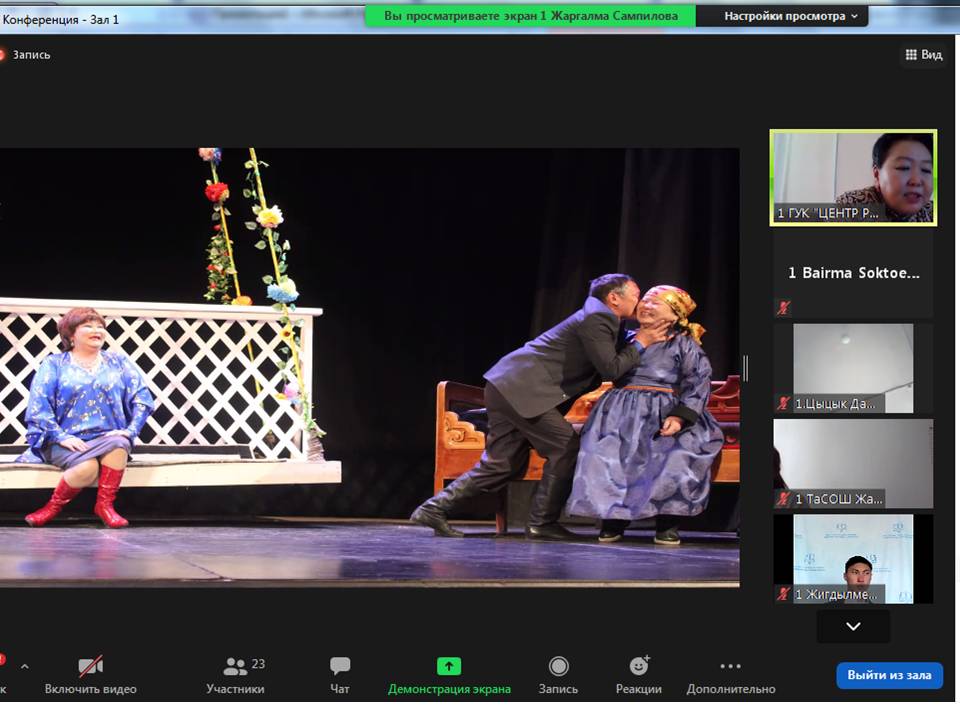
Task: Click muted mic icon on ТаСОШ tile
Action: [x=784, y=499]
